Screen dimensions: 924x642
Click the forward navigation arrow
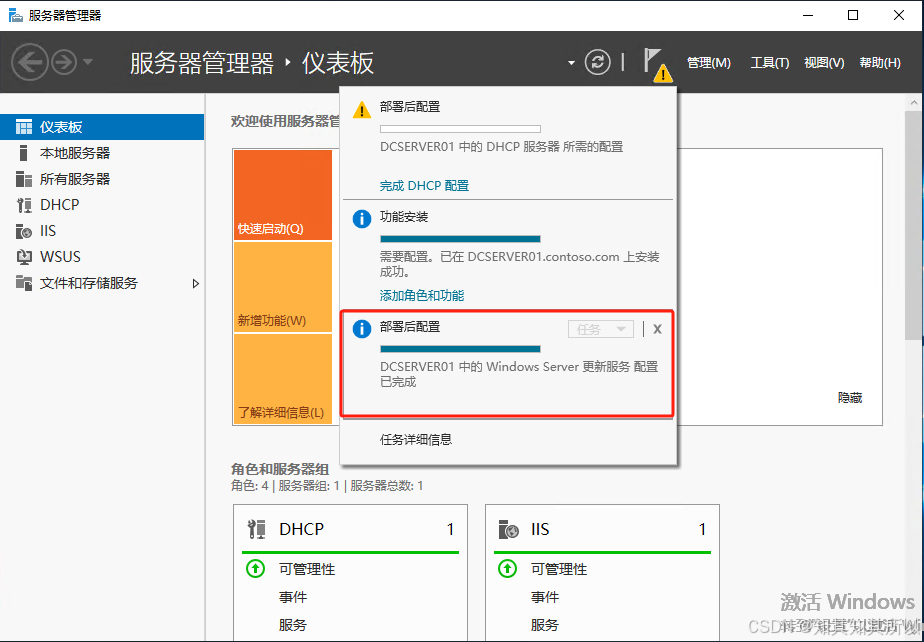click(64, 62)
